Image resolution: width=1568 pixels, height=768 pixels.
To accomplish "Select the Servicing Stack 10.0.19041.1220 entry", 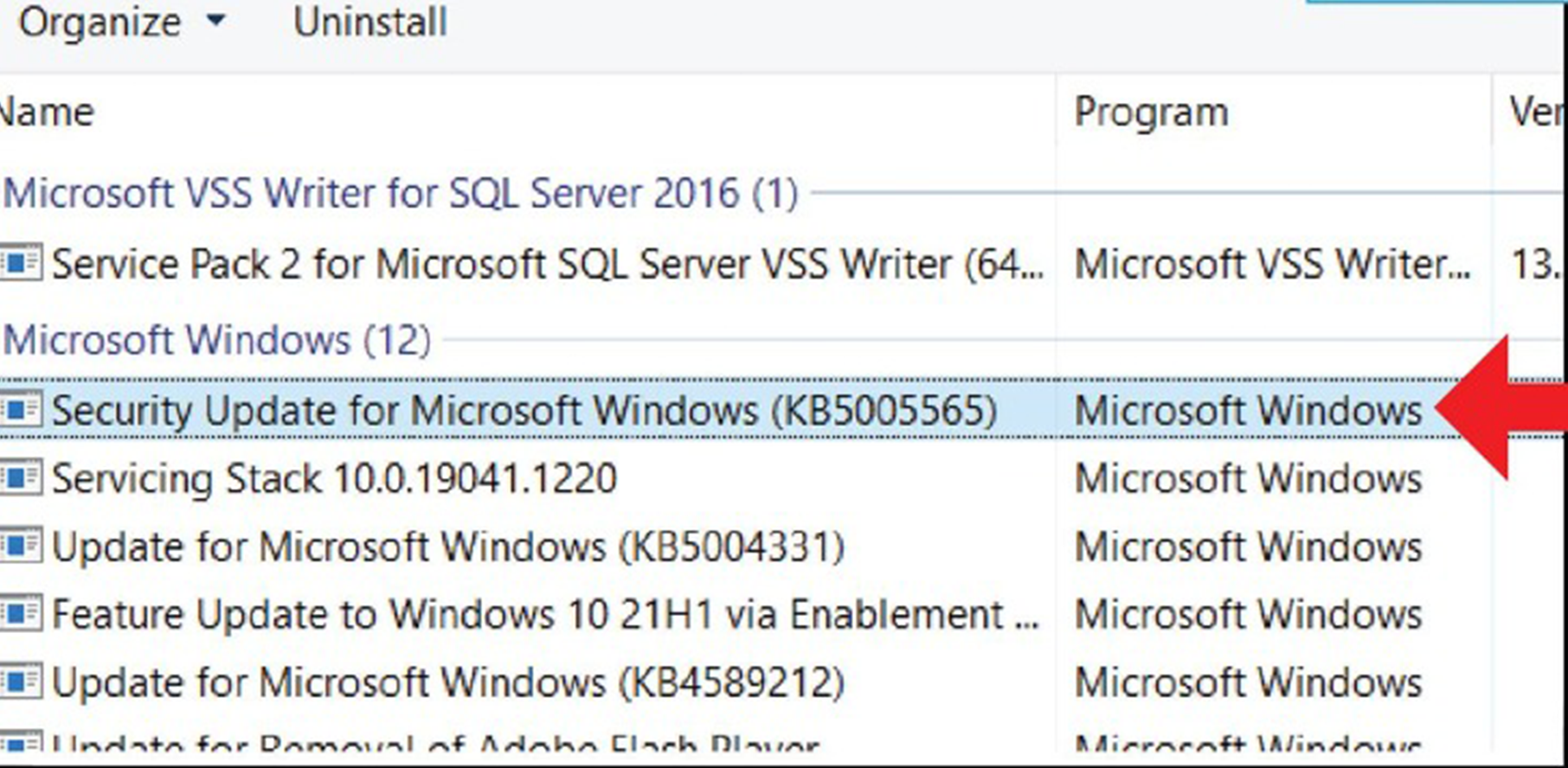I will click(x=334, y=478).
